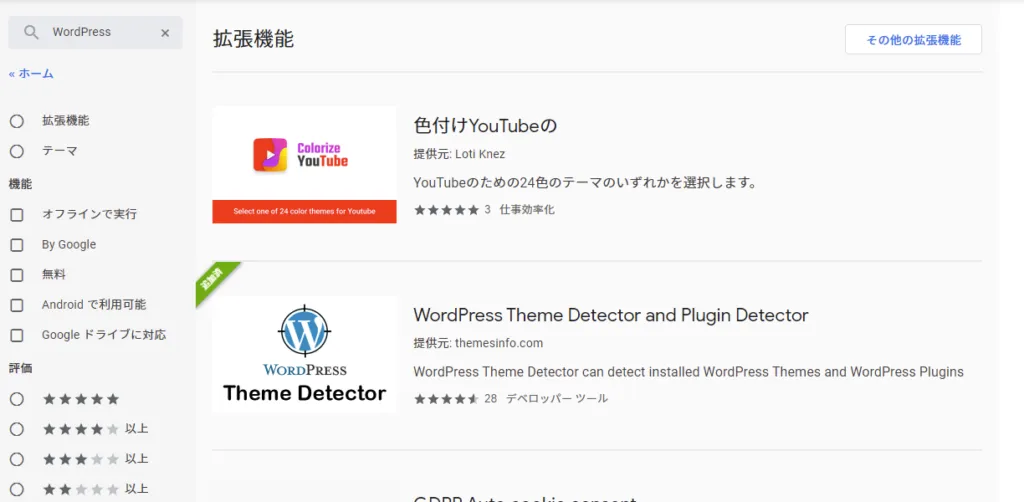Screen dimensions: 1024x502
Task: Check Google ドライブに対応 filter
Action: coord(17,335)
